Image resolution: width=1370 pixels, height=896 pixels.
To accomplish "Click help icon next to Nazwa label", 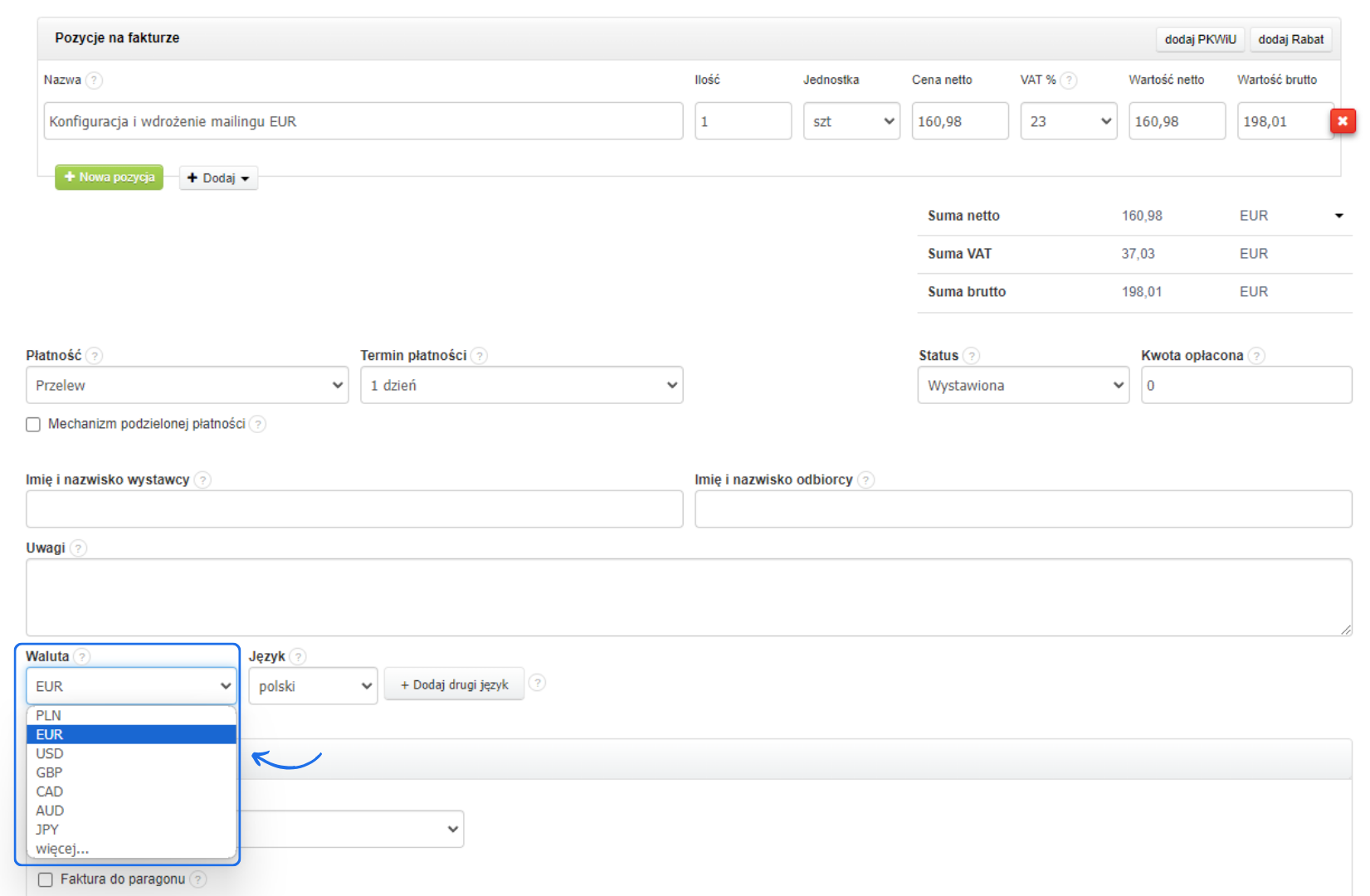I will tap(95, 80).
